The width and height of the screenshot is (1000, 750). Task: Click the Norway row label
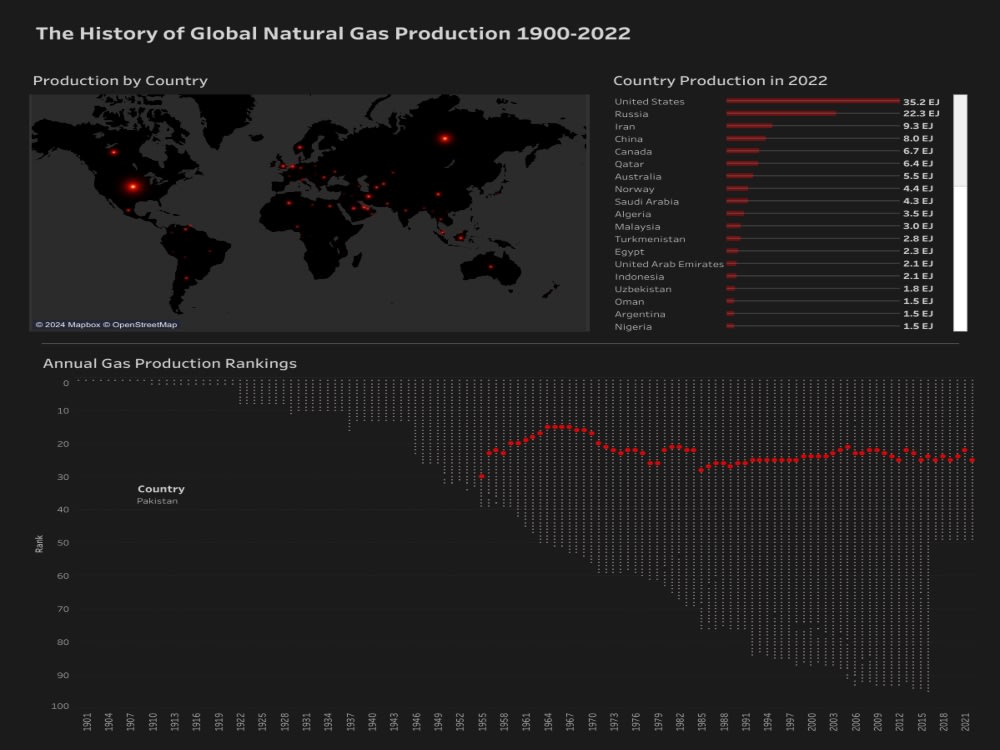click(634, 189)
